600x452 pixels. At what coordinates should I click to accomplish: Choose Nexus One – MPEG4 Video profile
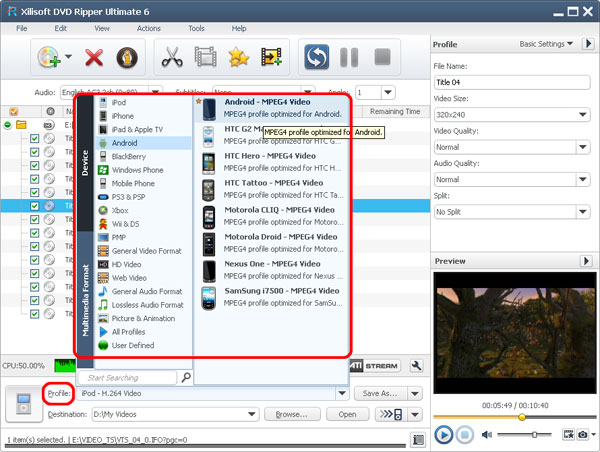click(271, 270)
